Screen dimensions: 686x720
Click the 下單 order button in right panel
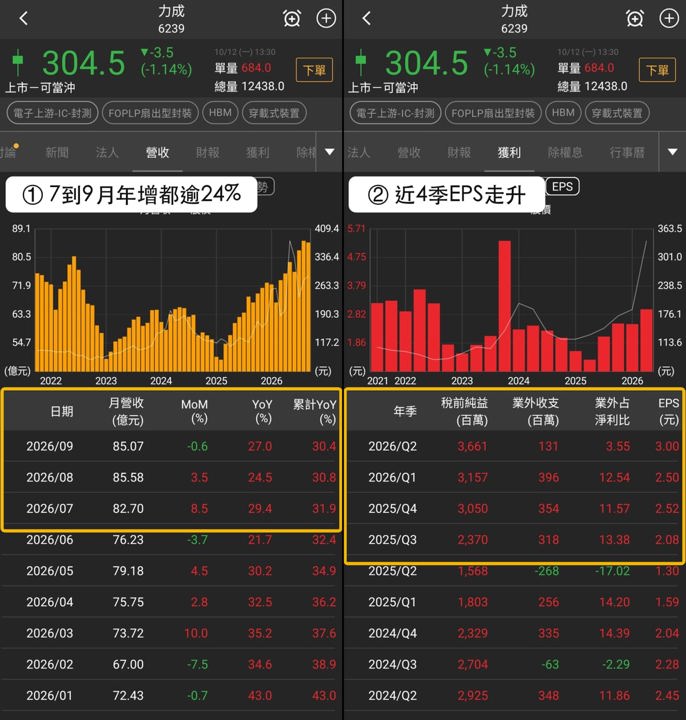coord(657,70)
